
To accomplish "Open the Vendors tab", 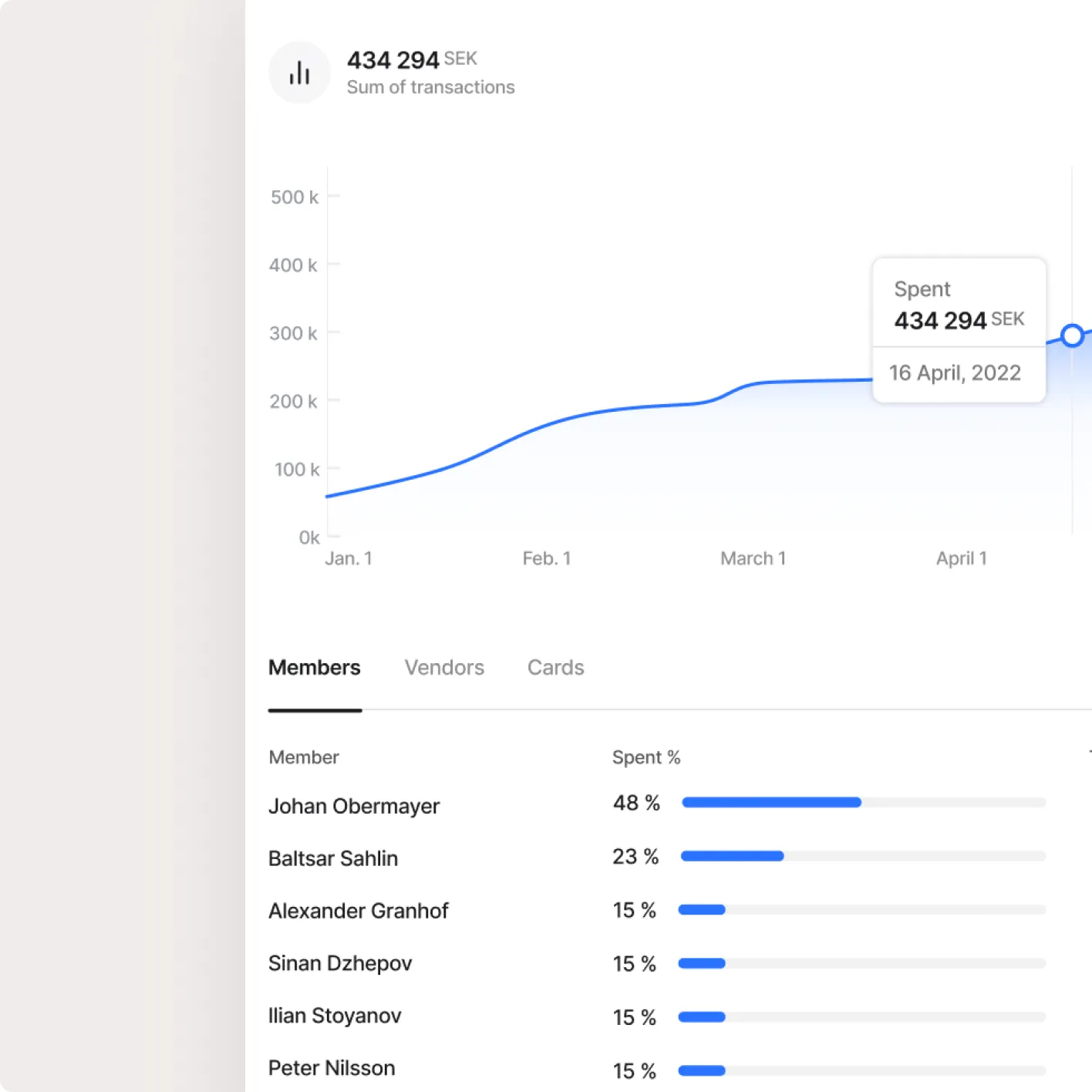I will point(444,668).
